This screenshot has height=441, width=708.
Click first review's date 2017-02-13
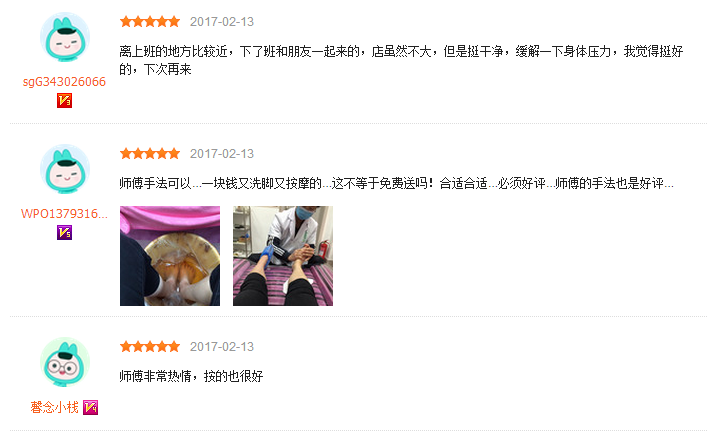pos(222,22)
